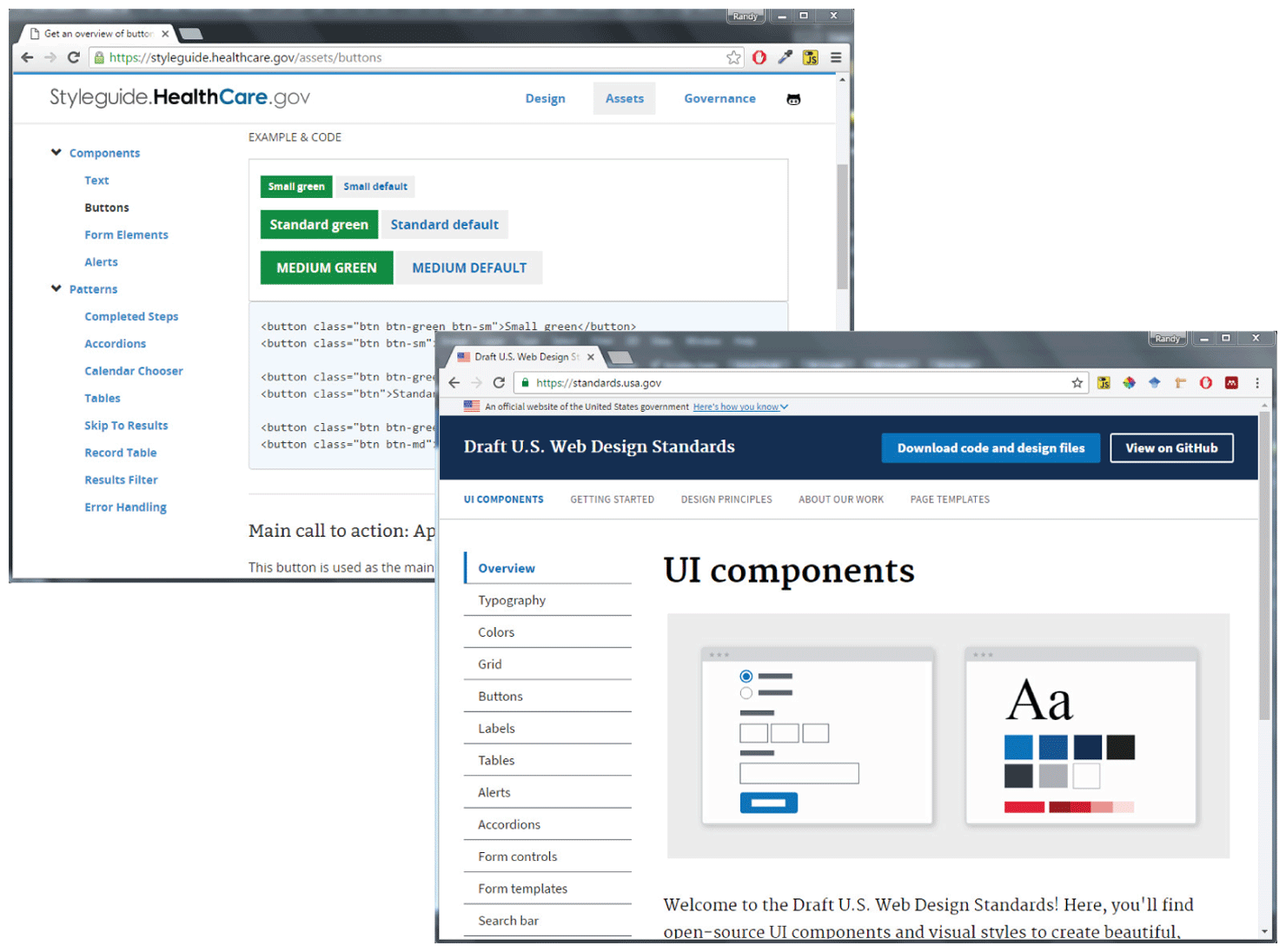Select the filled radio button in the illustration
The image size is (1286, 952).
coord(746,676)
